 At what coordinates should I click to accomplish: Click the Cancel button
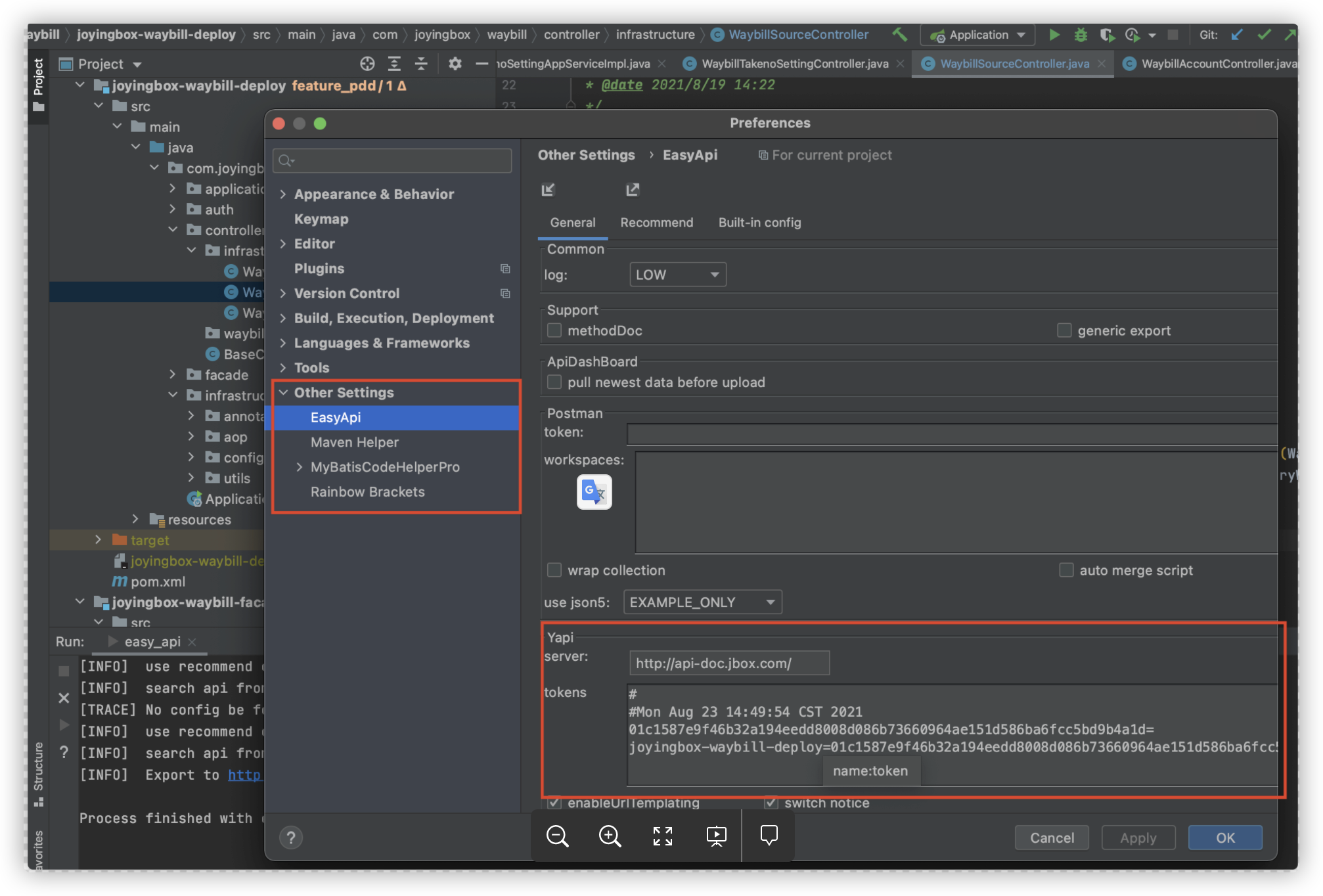point(1052,838)
